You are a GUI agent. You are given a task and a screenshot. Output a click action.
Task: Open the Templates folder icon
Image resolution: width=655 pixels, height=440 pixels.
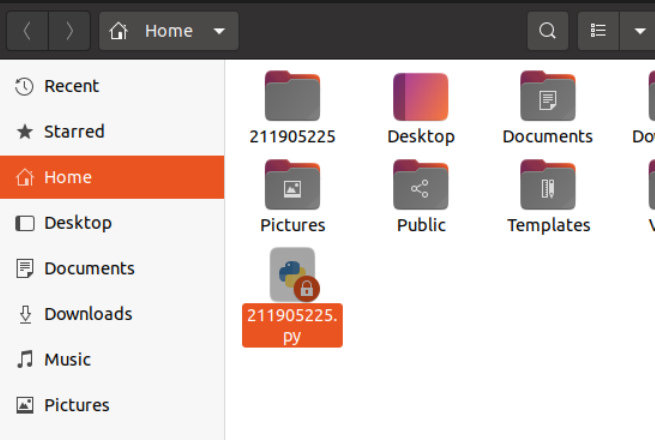coord(547,186)
